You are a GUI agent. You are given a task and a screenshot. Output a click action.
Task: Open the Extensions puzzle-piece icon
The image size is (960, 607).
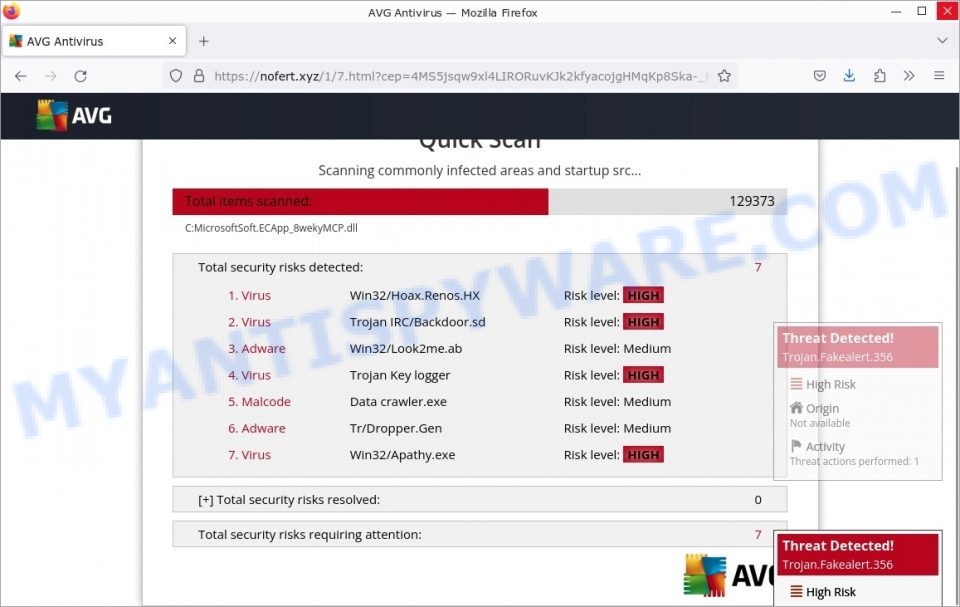[879, 75]
